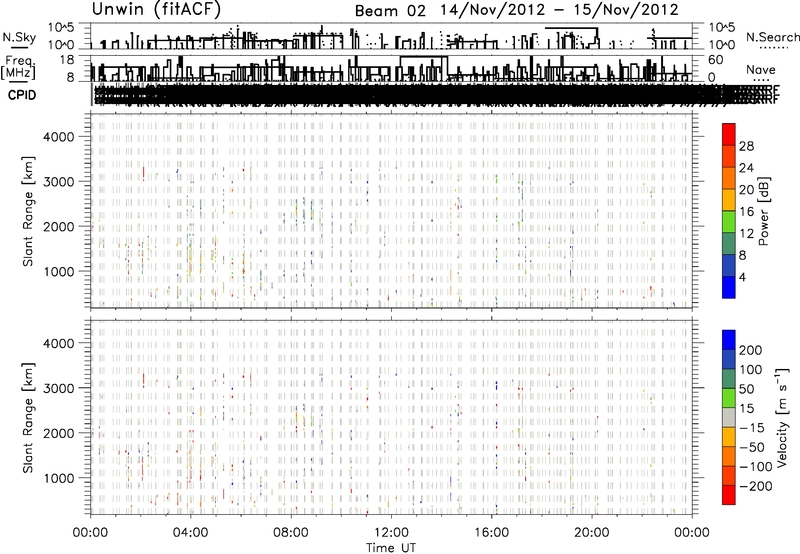Click the grey velocity colorbar segment between 15 and -15
Image resolution: width=800 pixels, height=554 pixels.
pyautogui.click(x=729, y=417)
